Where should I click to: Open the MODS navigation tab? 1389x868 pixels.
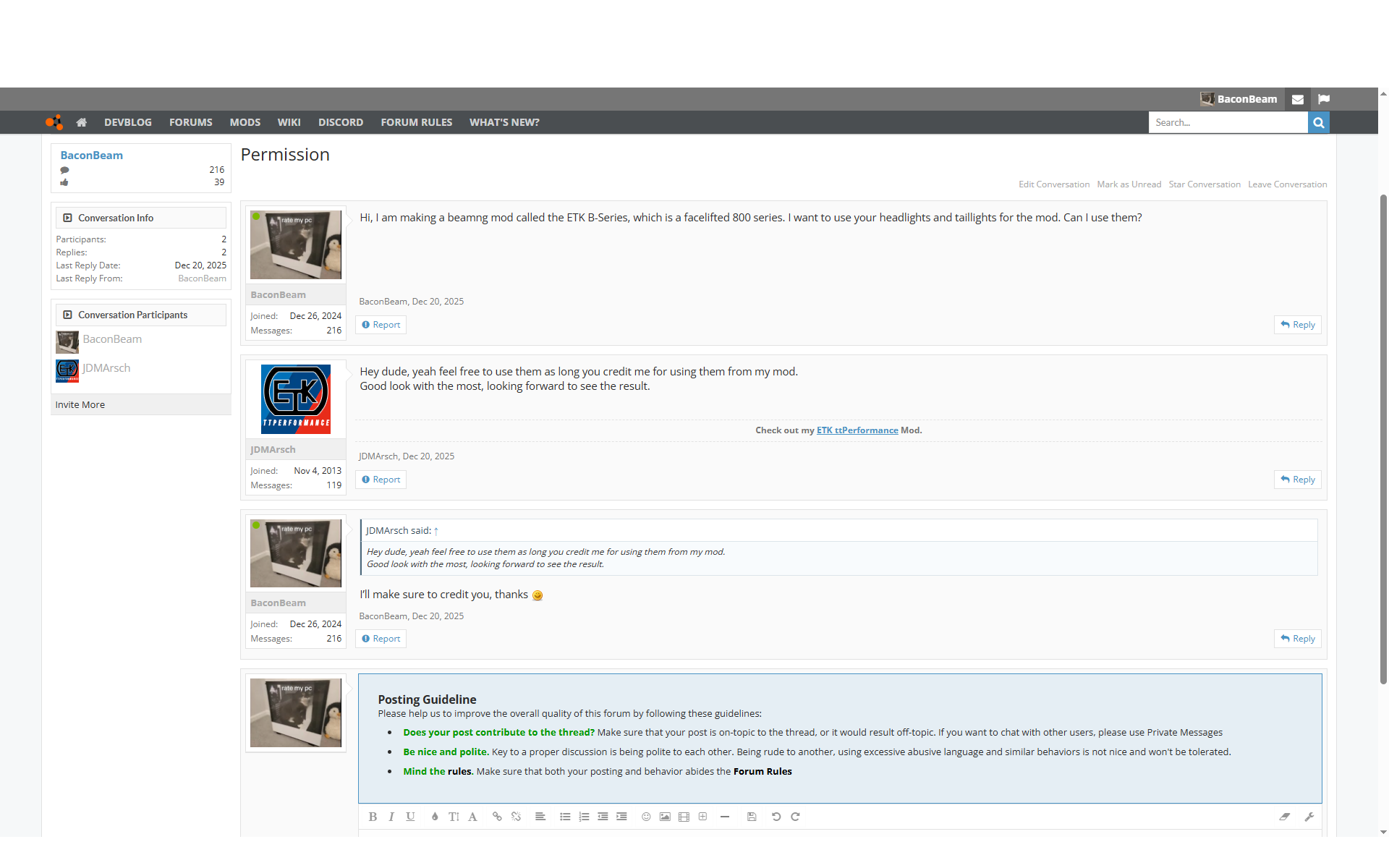coord(245,122)
